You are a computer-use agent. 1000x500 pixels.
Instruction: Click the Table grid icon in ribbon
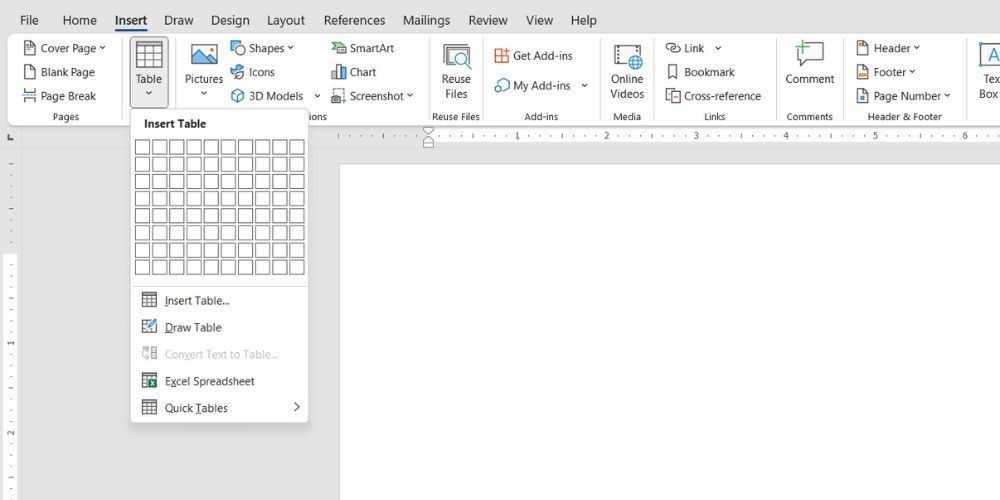point(149,55)
